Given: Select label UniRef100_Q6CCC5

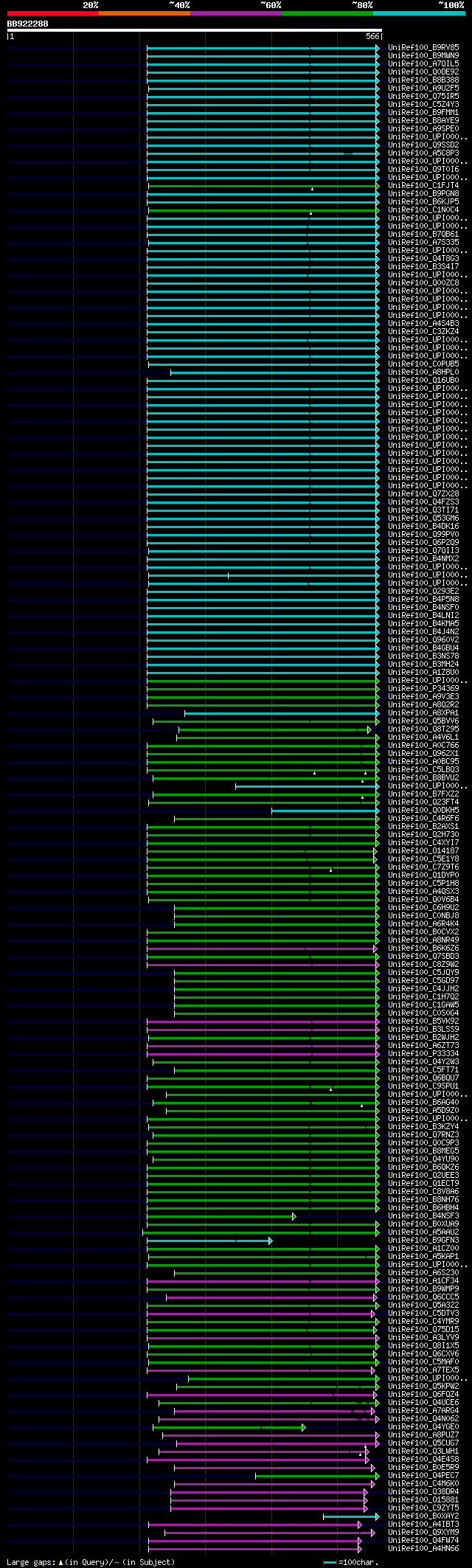Looking at the screenshot, I should (423, 1297).
